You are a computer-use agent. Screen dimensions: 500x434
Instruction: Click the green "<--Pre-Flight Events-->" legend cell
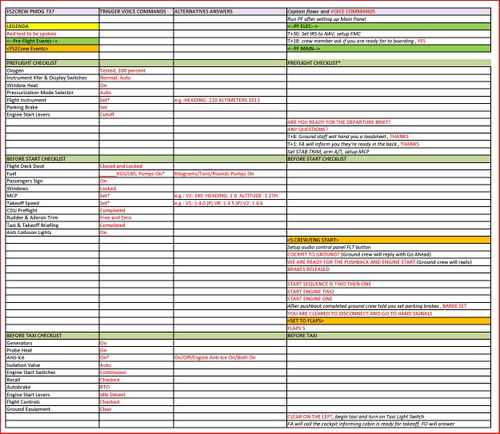(52, 41)
